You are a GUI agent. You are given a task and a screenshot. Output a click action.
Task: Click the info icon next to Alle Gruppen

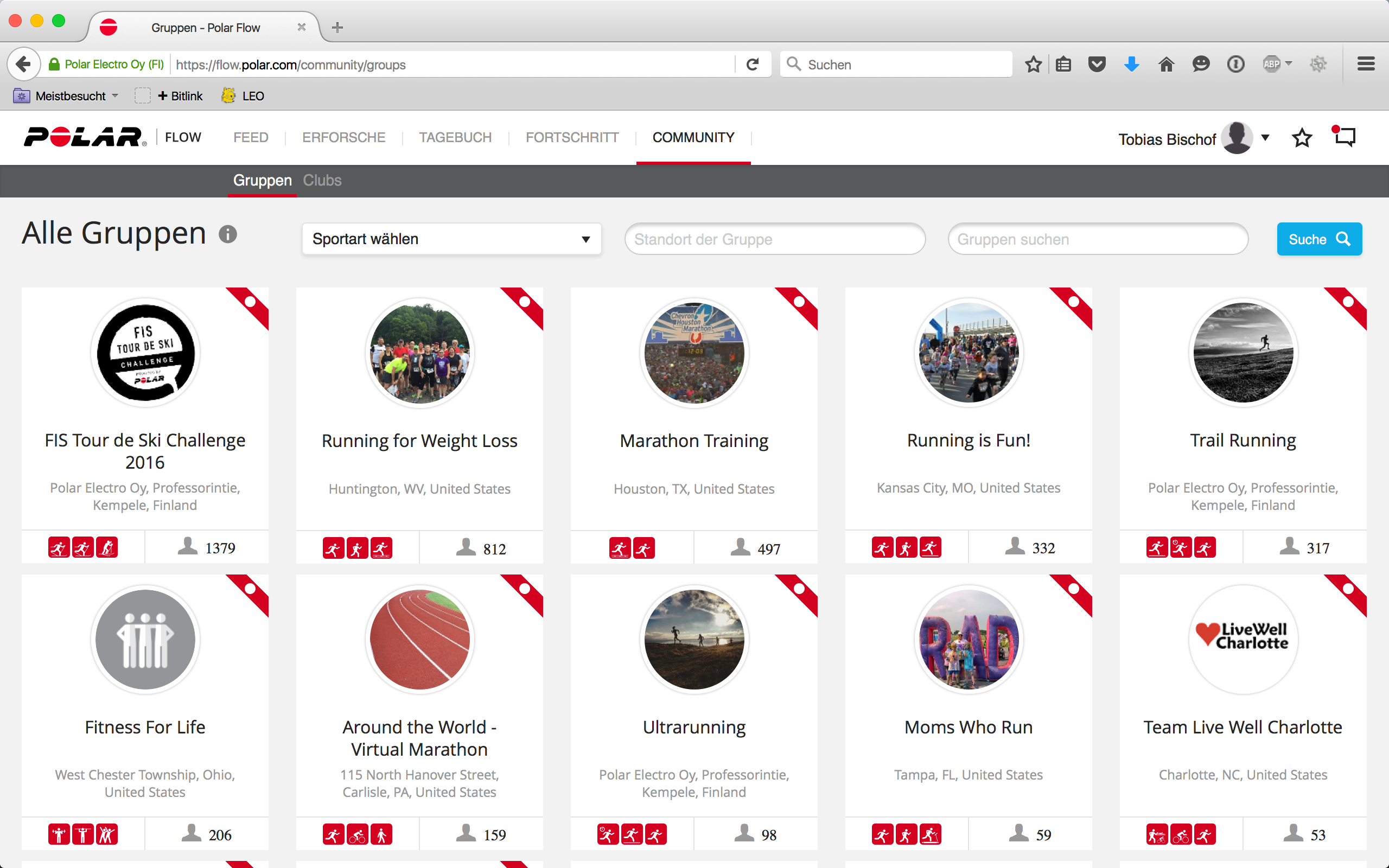coord(228,234)
